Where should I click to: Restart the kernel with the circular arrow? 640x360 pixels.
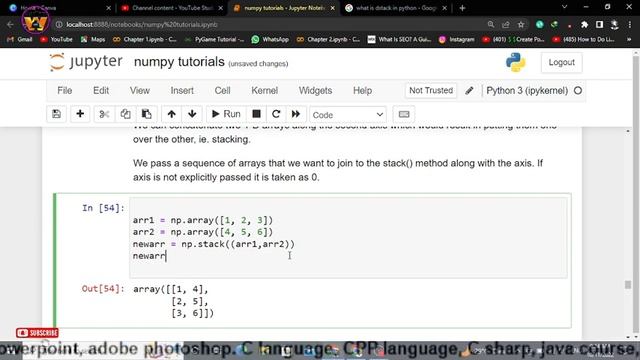tap(276, 114)
